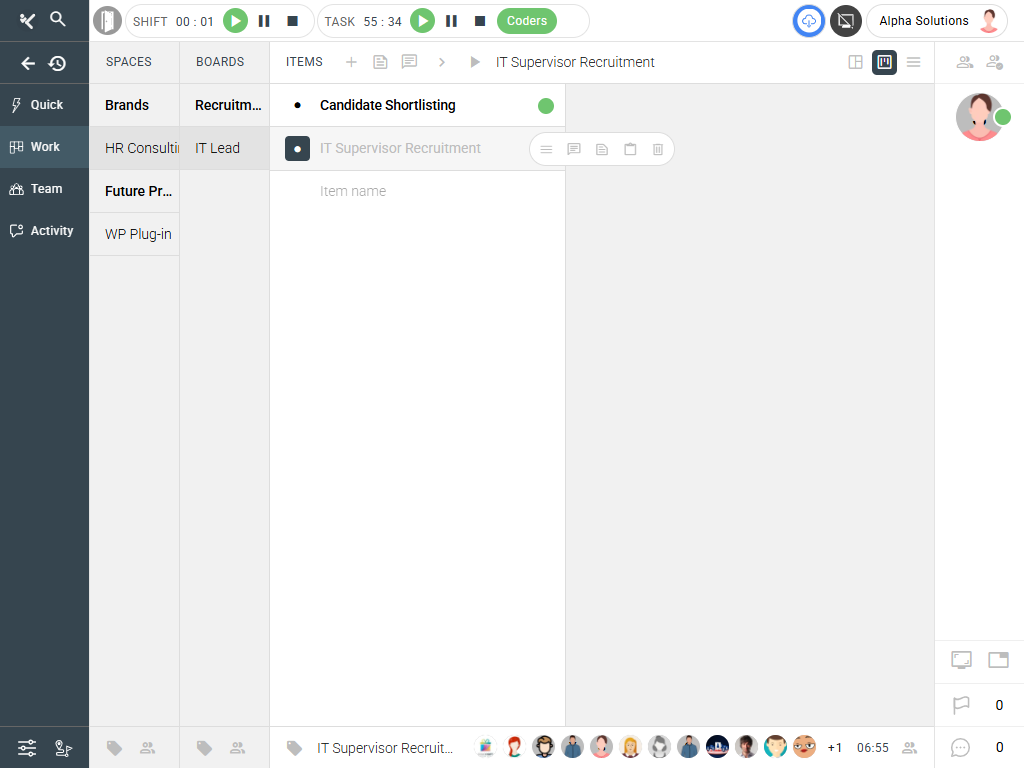This screenshot has height=768, width=1024.
Task: Click the add item plus icon
Action: (351, 62)
